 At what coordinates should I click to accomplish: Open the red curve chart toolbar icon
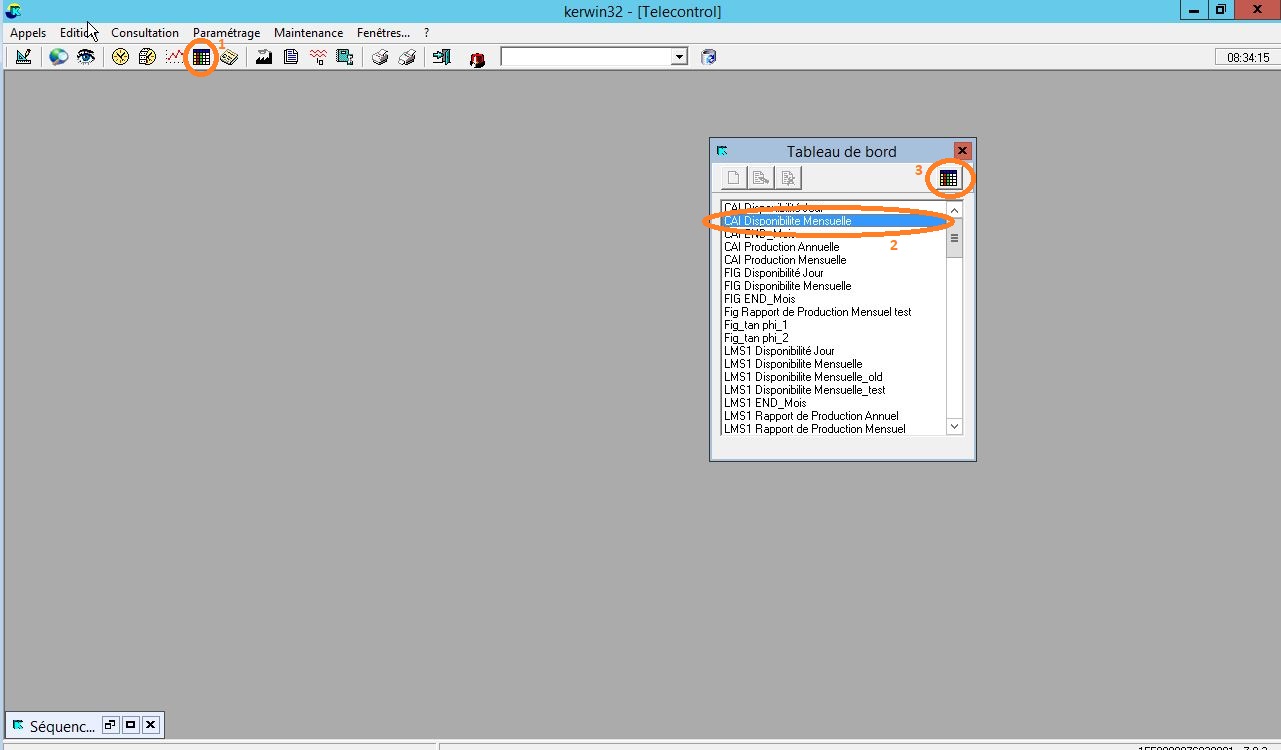tap(175, 57)
